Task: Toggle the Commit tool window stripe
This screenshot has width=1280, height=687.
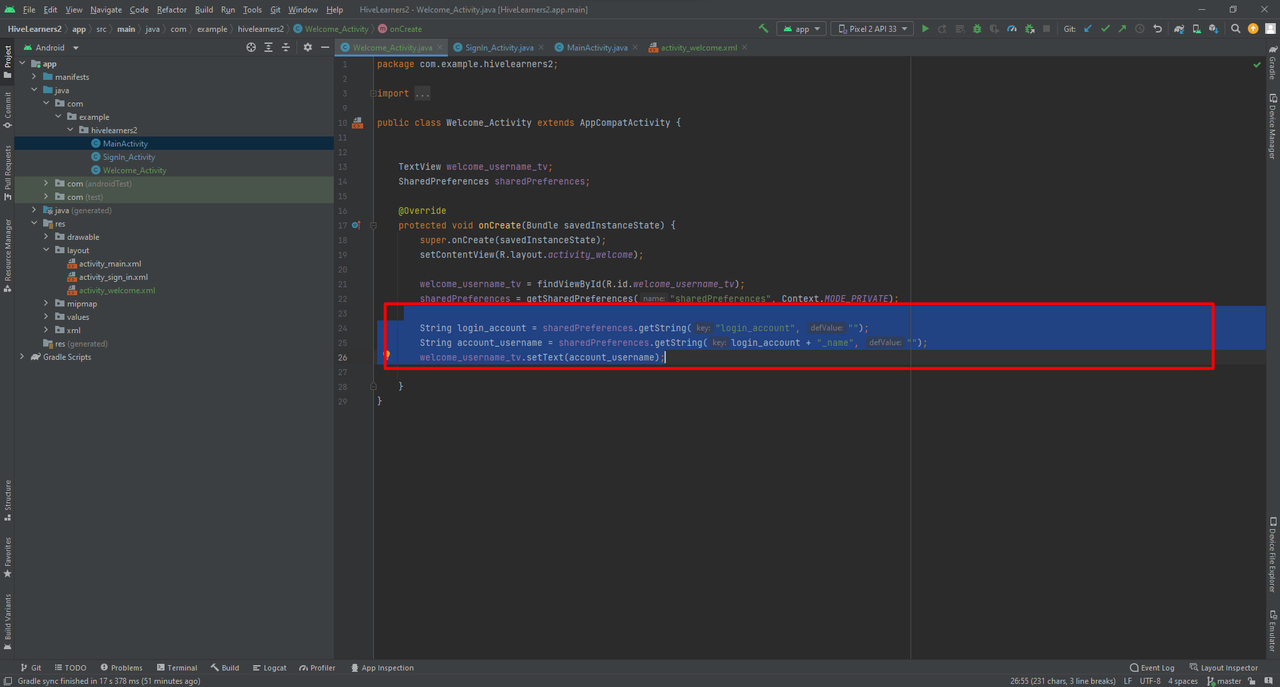Action: click(7, 110)
